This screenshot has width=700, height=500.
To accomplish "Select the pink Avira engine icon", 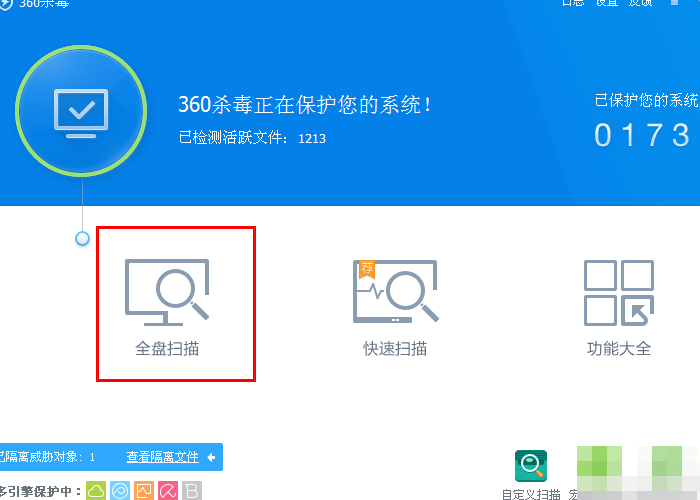I will click(168, 491).
